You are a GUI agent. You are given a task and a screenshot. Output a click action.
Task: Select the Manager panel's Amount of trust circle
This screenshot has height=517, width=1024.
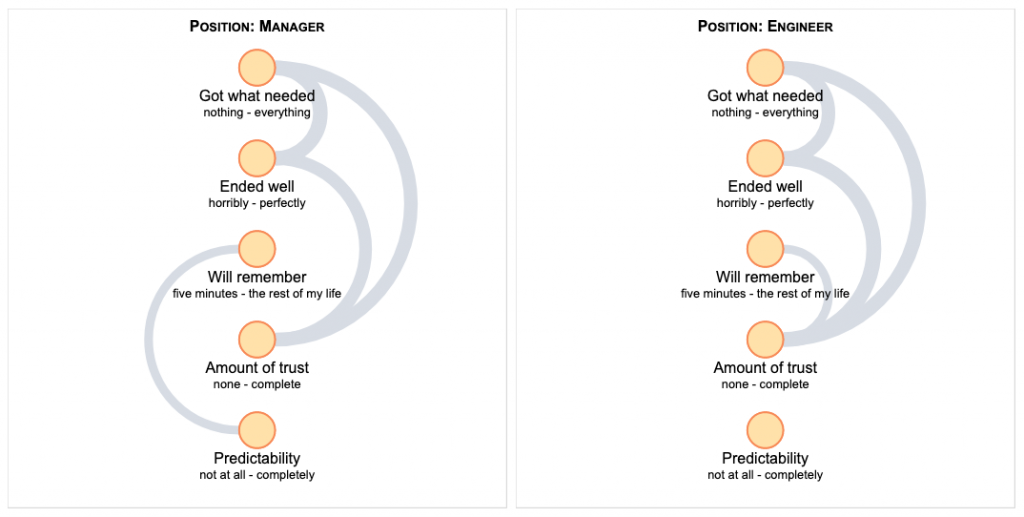pos(257,339)
